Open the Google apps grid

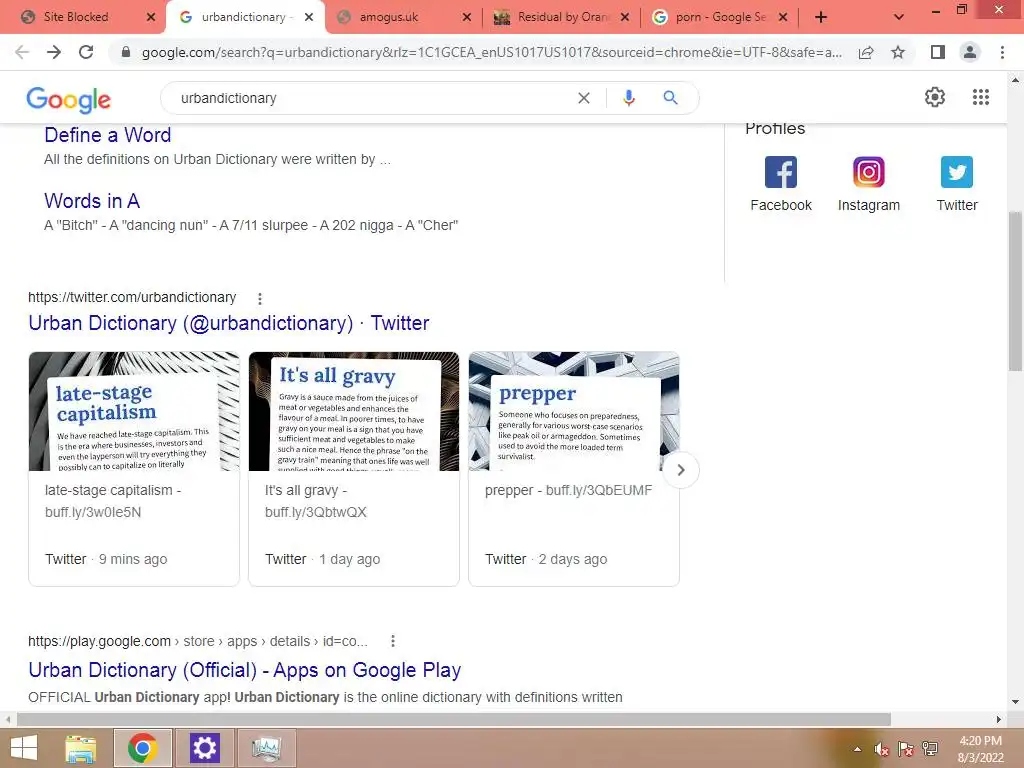(981, 97)
